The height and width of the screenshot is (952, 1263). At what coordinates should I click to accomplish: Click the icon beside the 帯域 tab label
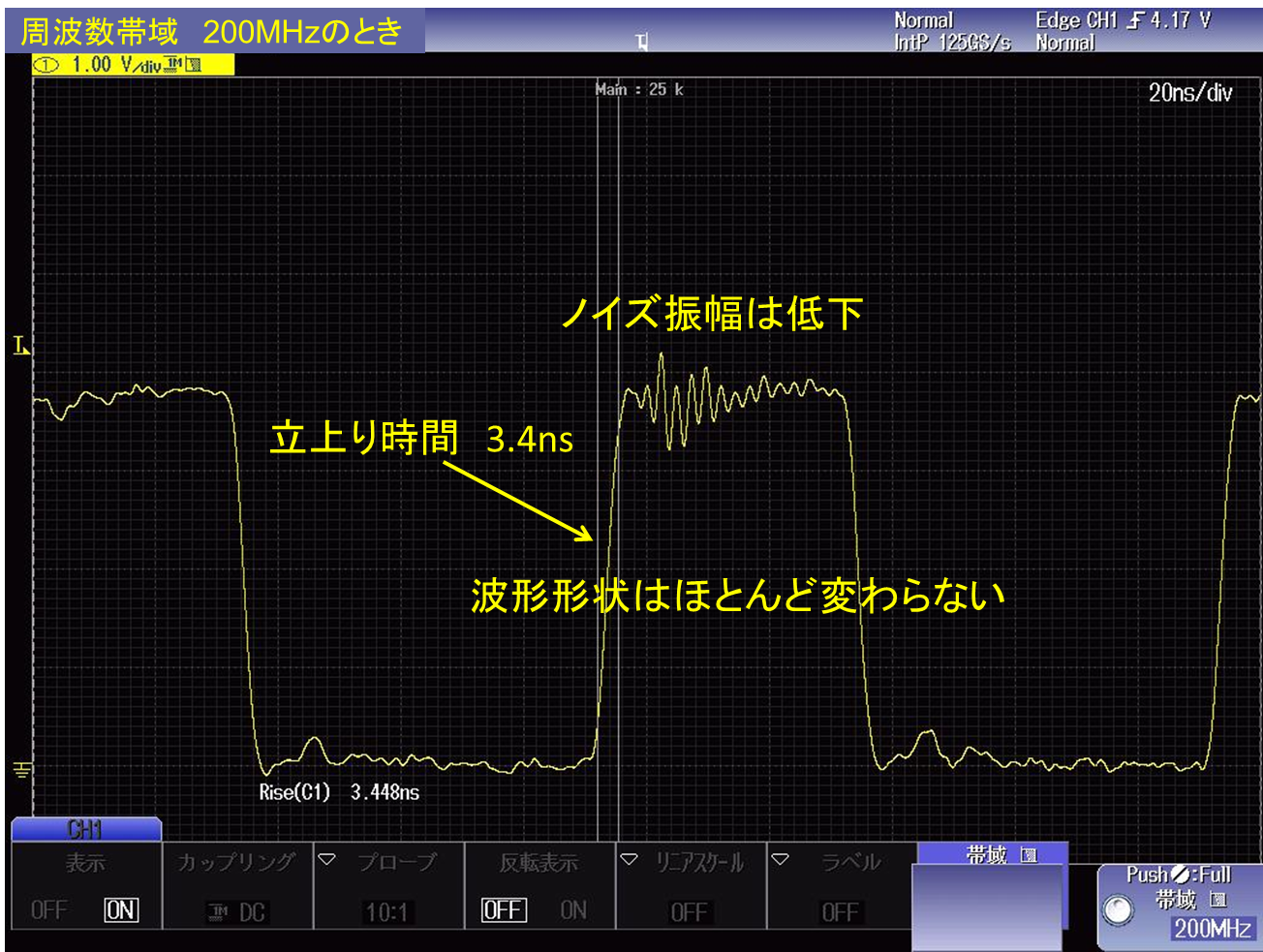(x=1029, y=855)
